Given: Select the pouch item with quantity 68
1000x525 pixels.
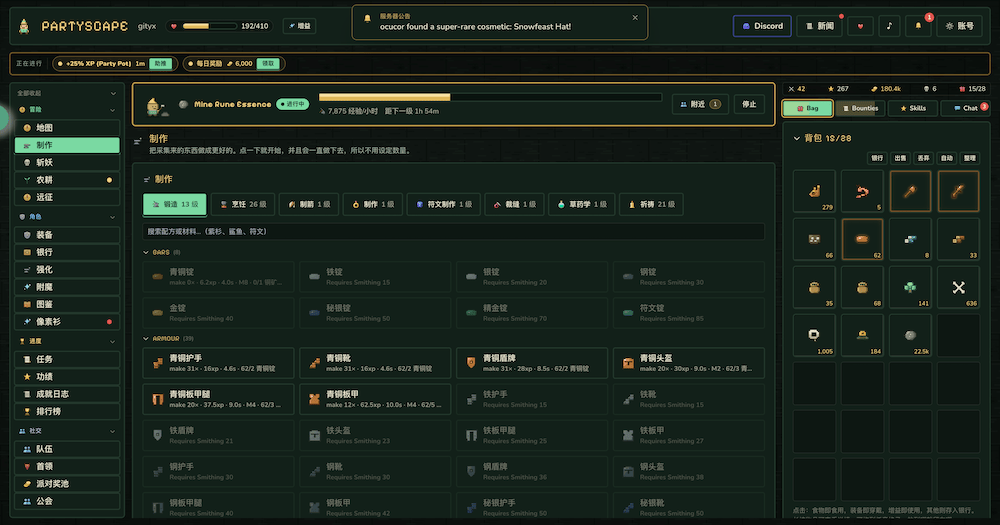Looking at the screenshot, I should coord(862,287).
